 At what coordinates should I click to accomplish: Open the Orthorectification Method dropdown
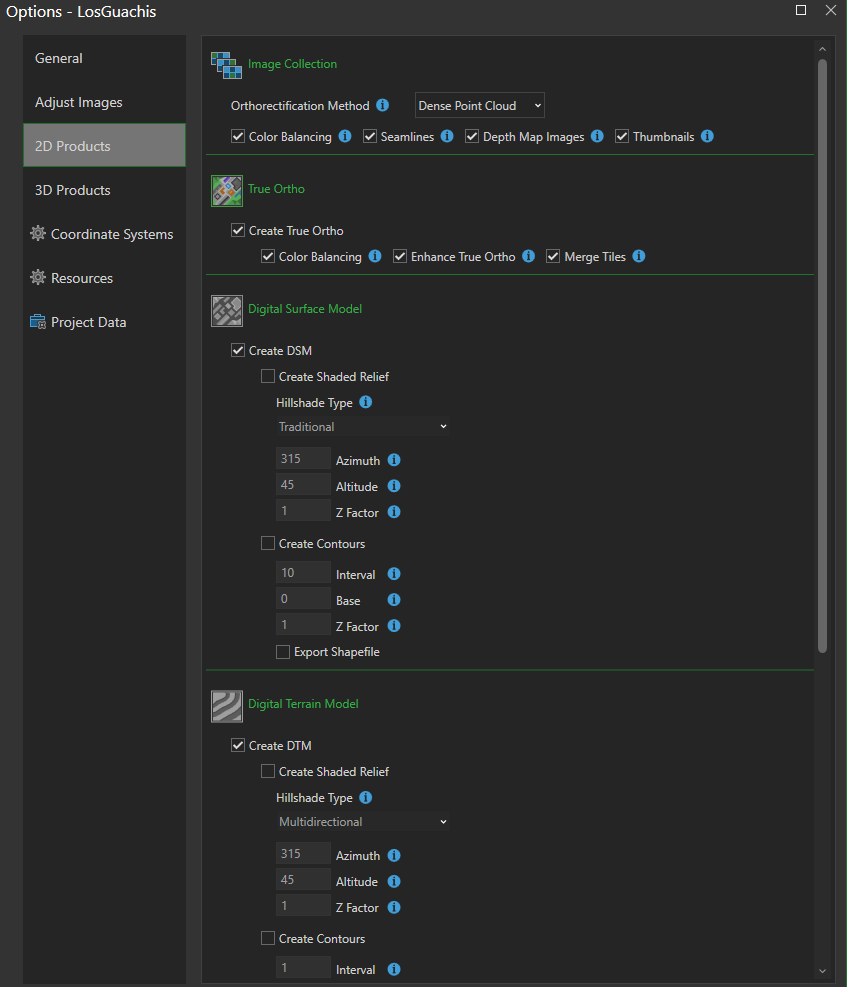480,105
